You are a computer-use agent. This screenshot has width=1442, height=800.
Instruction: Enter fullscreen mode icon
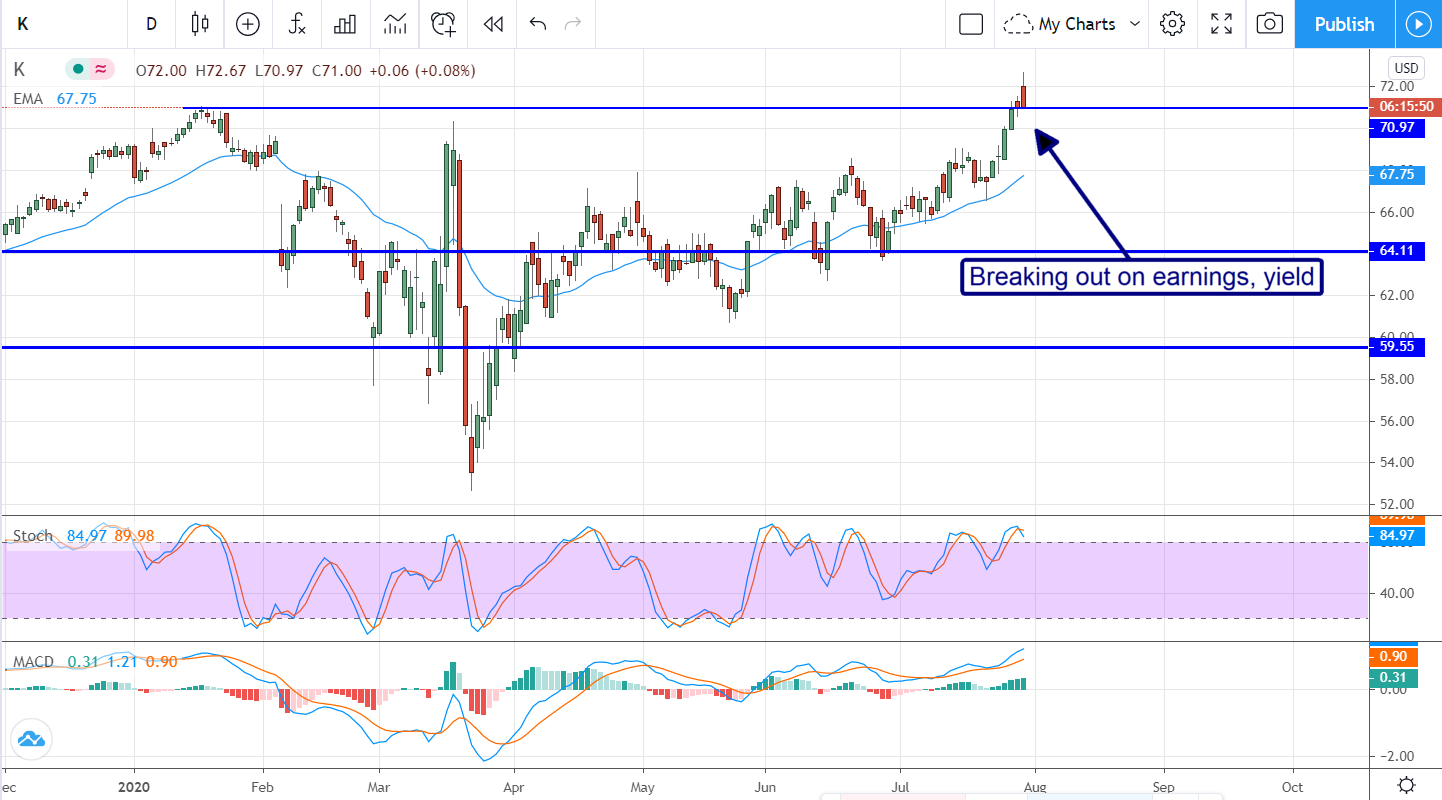click(1221, 24)
